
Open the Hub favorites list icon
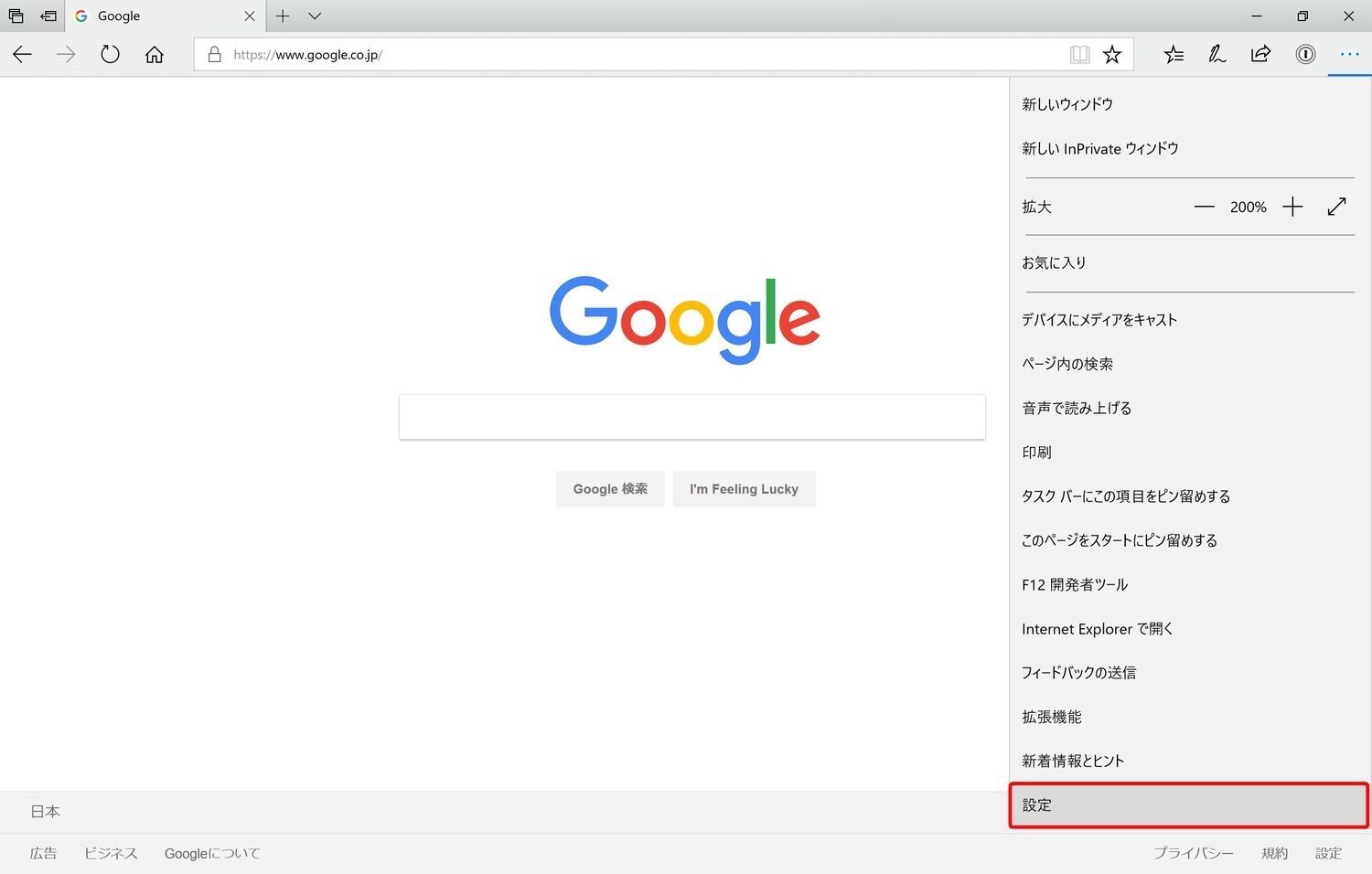coord(1174,55)
